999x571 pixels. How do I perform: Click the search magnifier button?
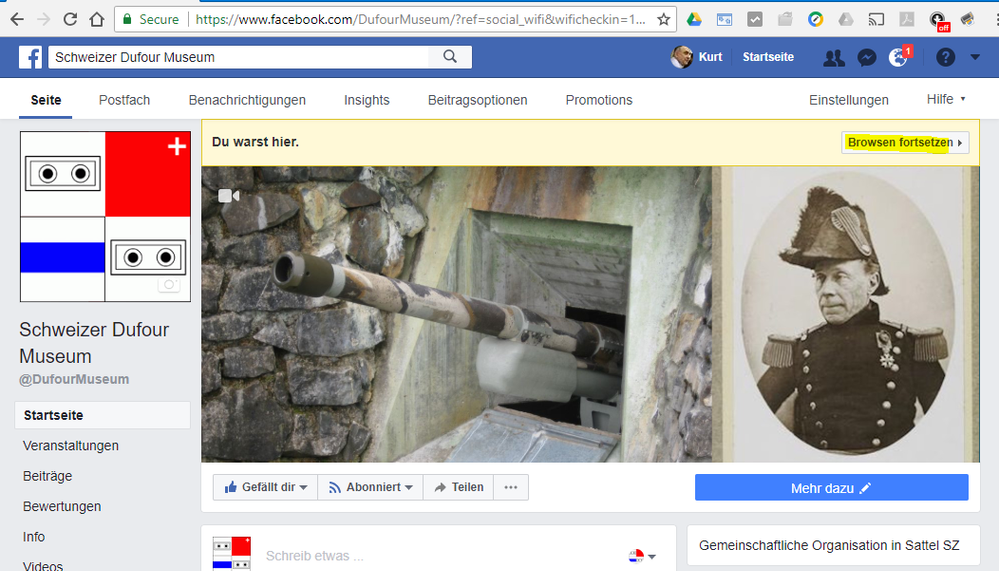pos(450,57)
